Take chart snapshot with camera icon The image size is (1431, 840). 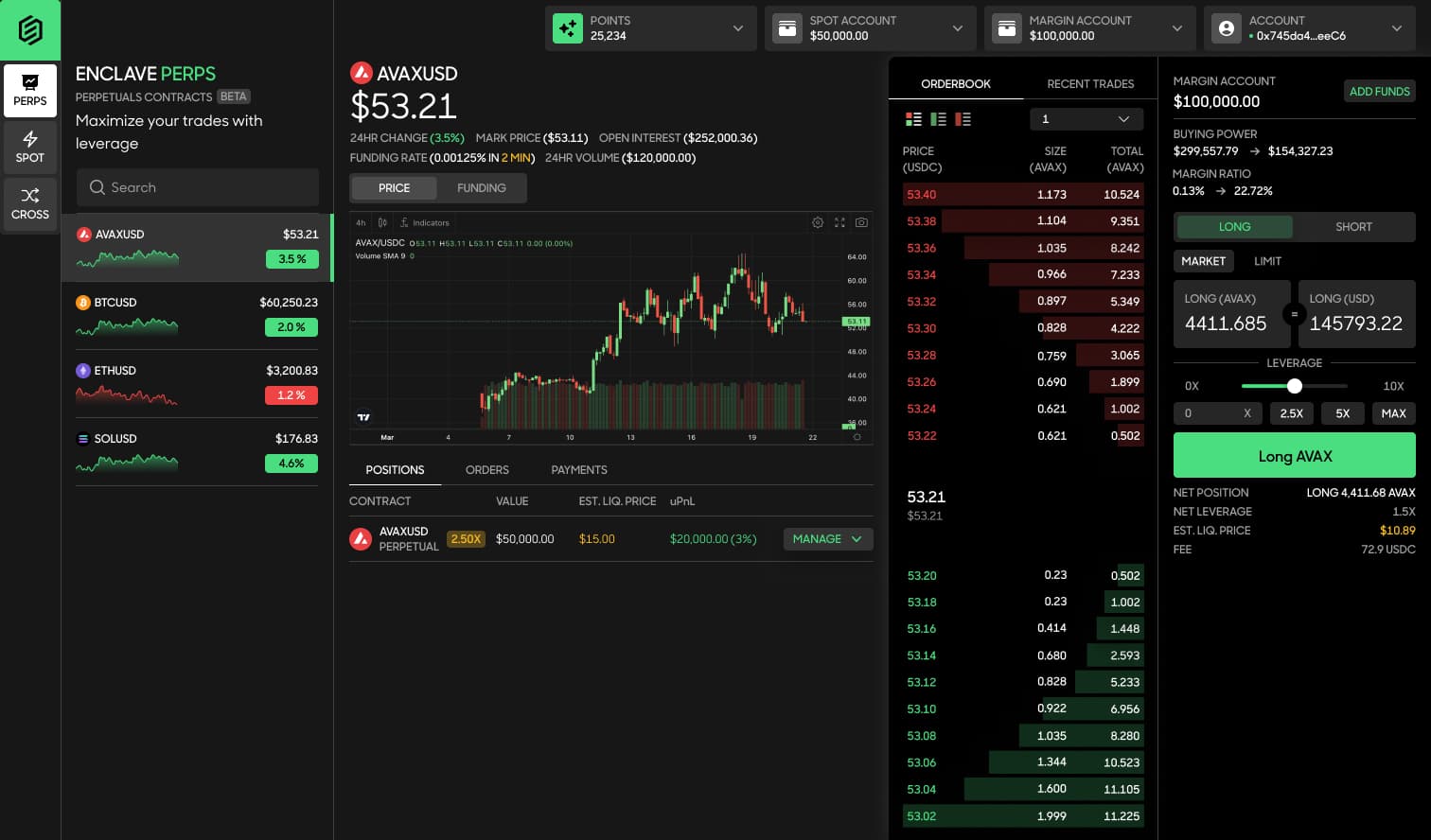pos(861,222)
